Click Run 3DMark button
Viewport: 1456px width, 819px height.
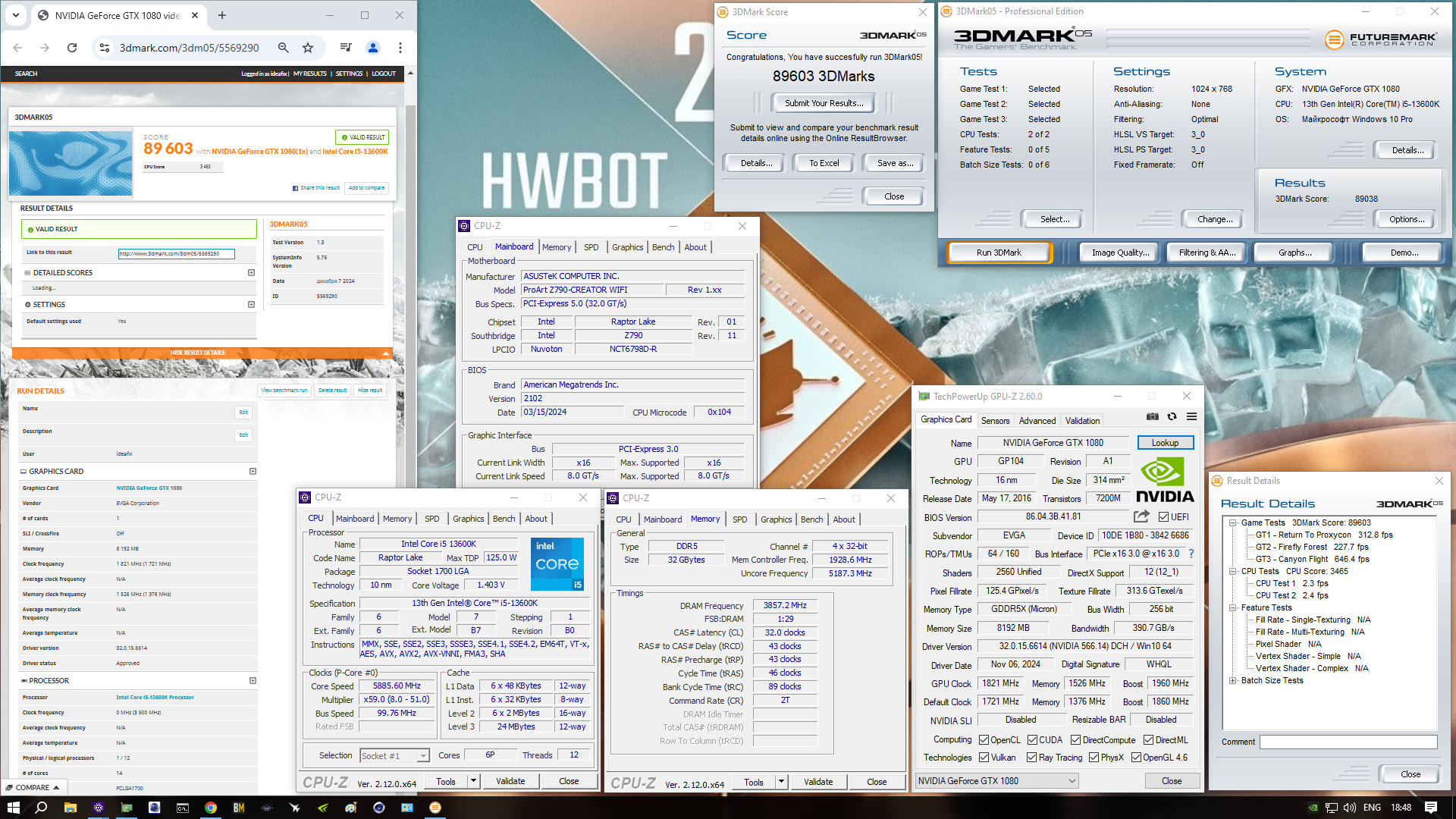click(x=999, y=253)
